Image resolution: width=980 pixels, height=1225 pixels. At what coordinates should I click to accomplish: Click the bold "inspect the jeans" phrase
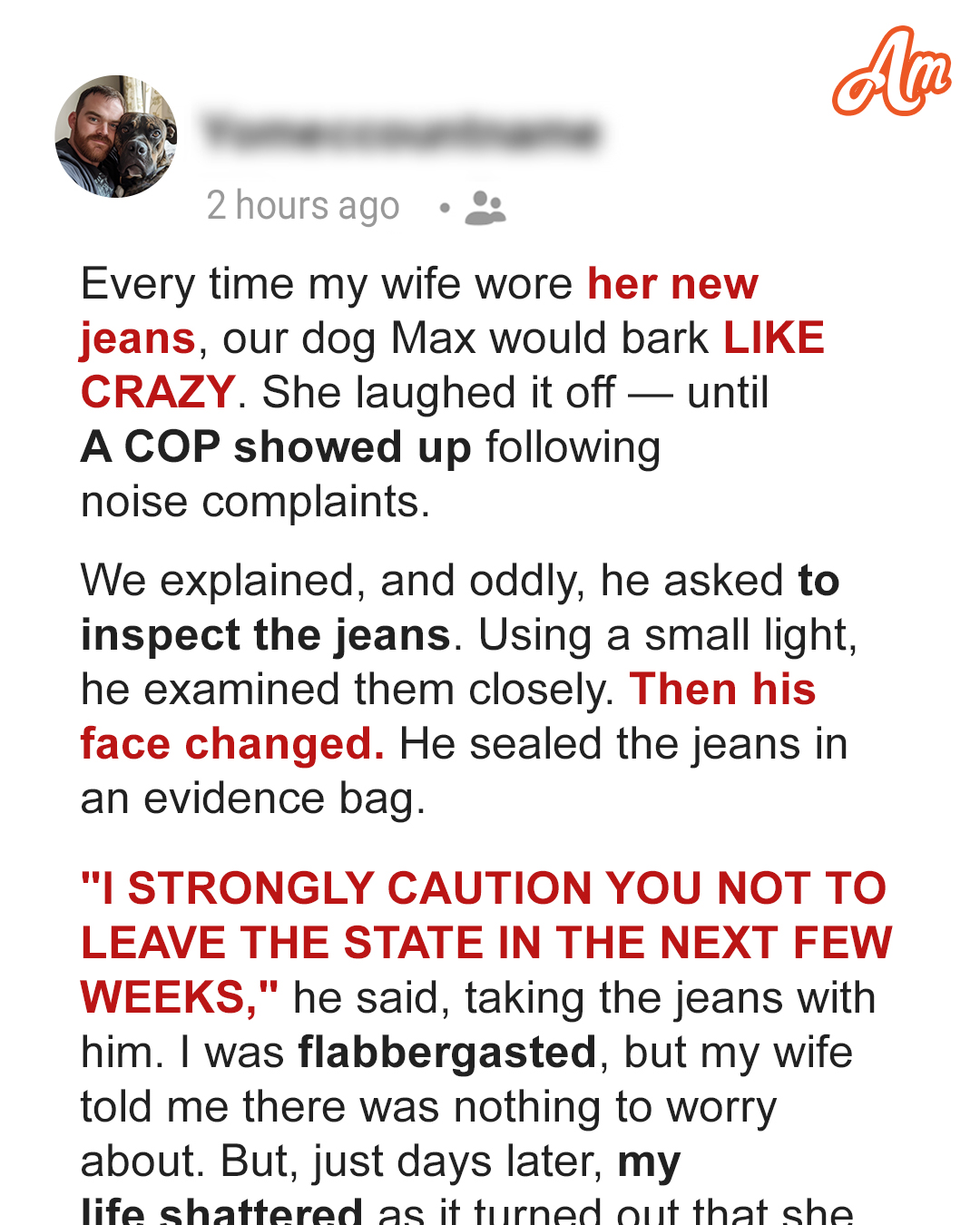pyautogui.click(x=265, y=635)
